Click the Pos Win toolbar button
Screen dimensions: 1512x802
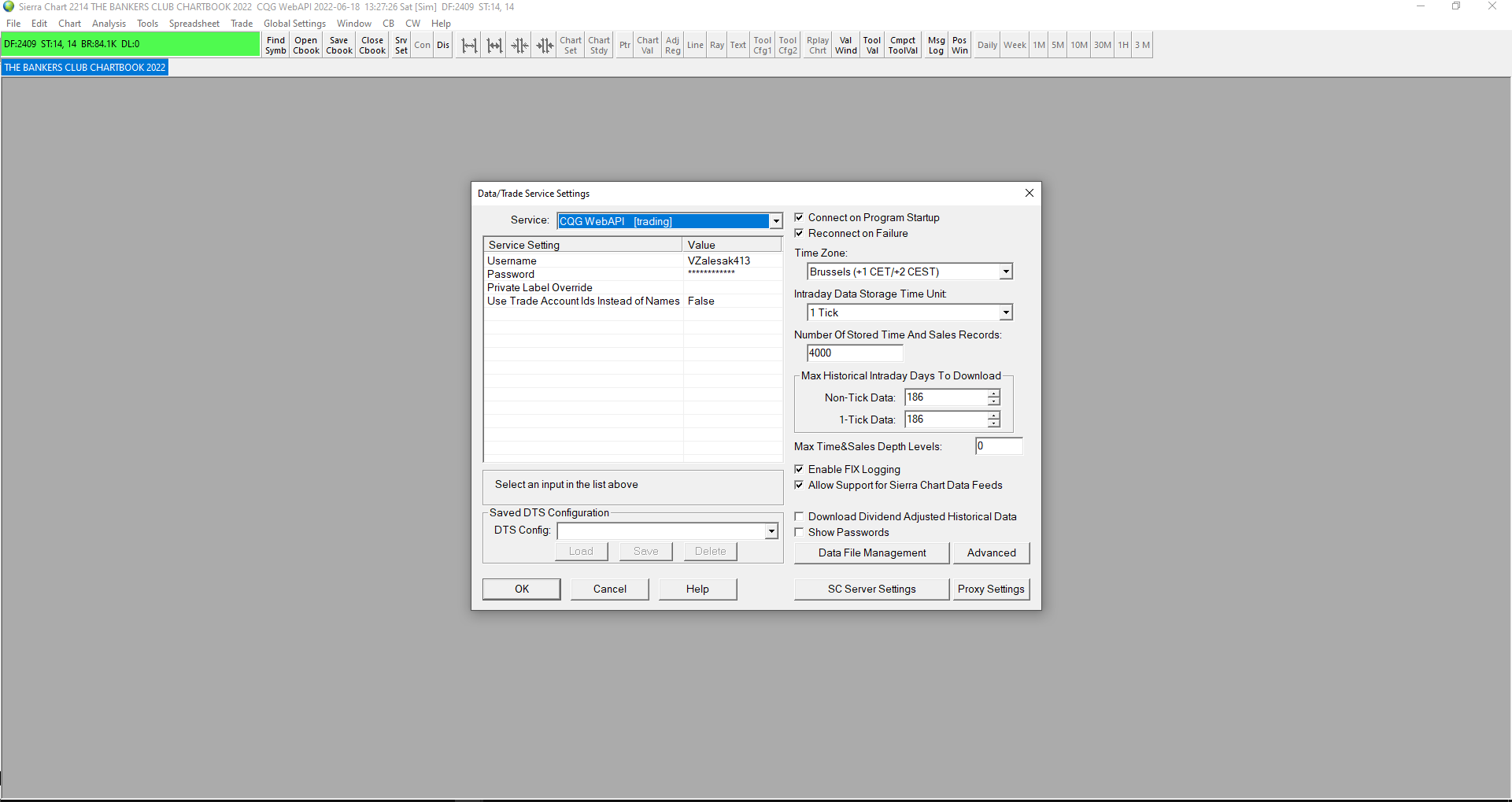pyautogui.click(x=959, y=46)
